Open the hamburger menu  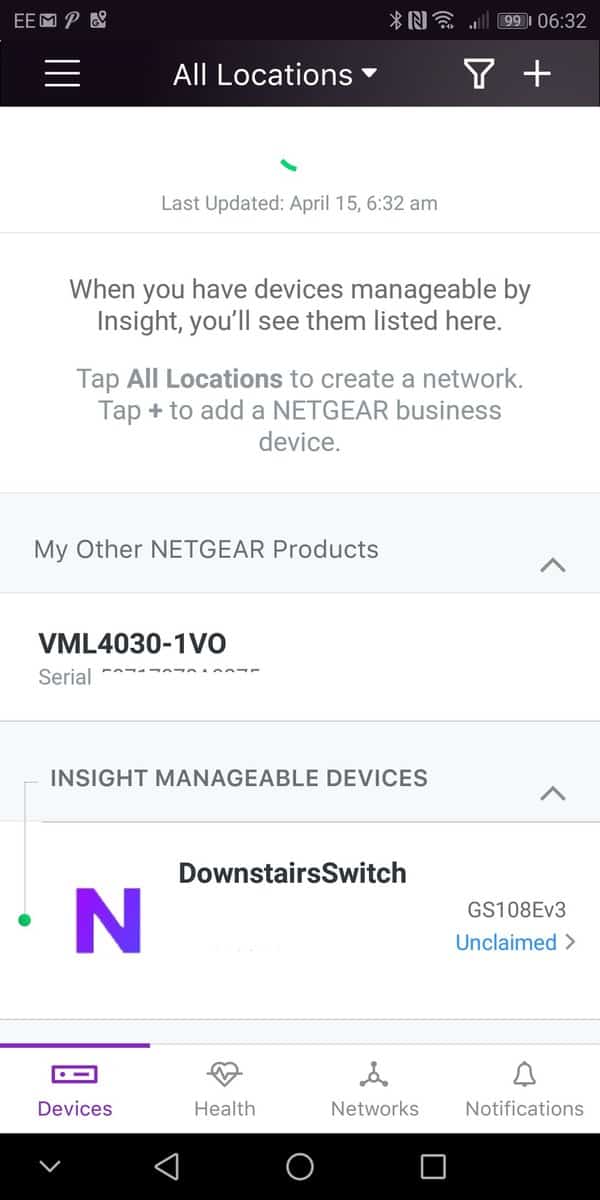pyautogui.click(x=62, y=74)
